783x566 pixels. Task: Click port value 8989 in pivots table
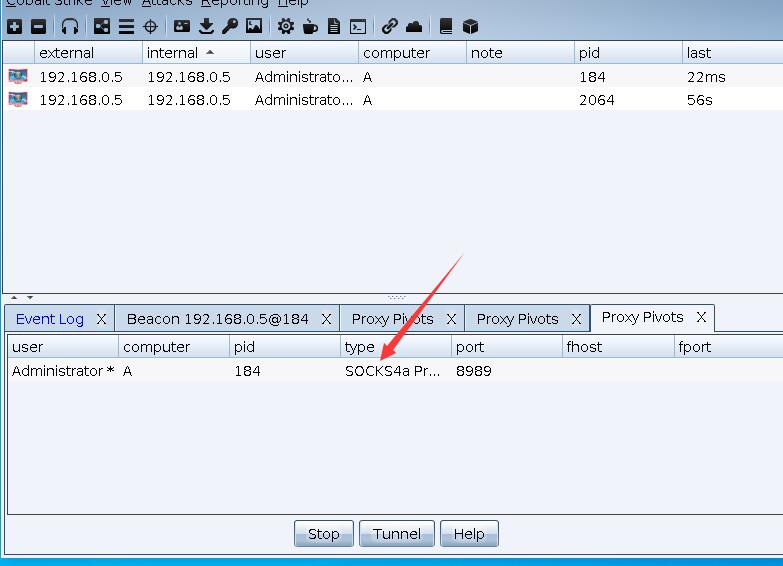point(473,371)
